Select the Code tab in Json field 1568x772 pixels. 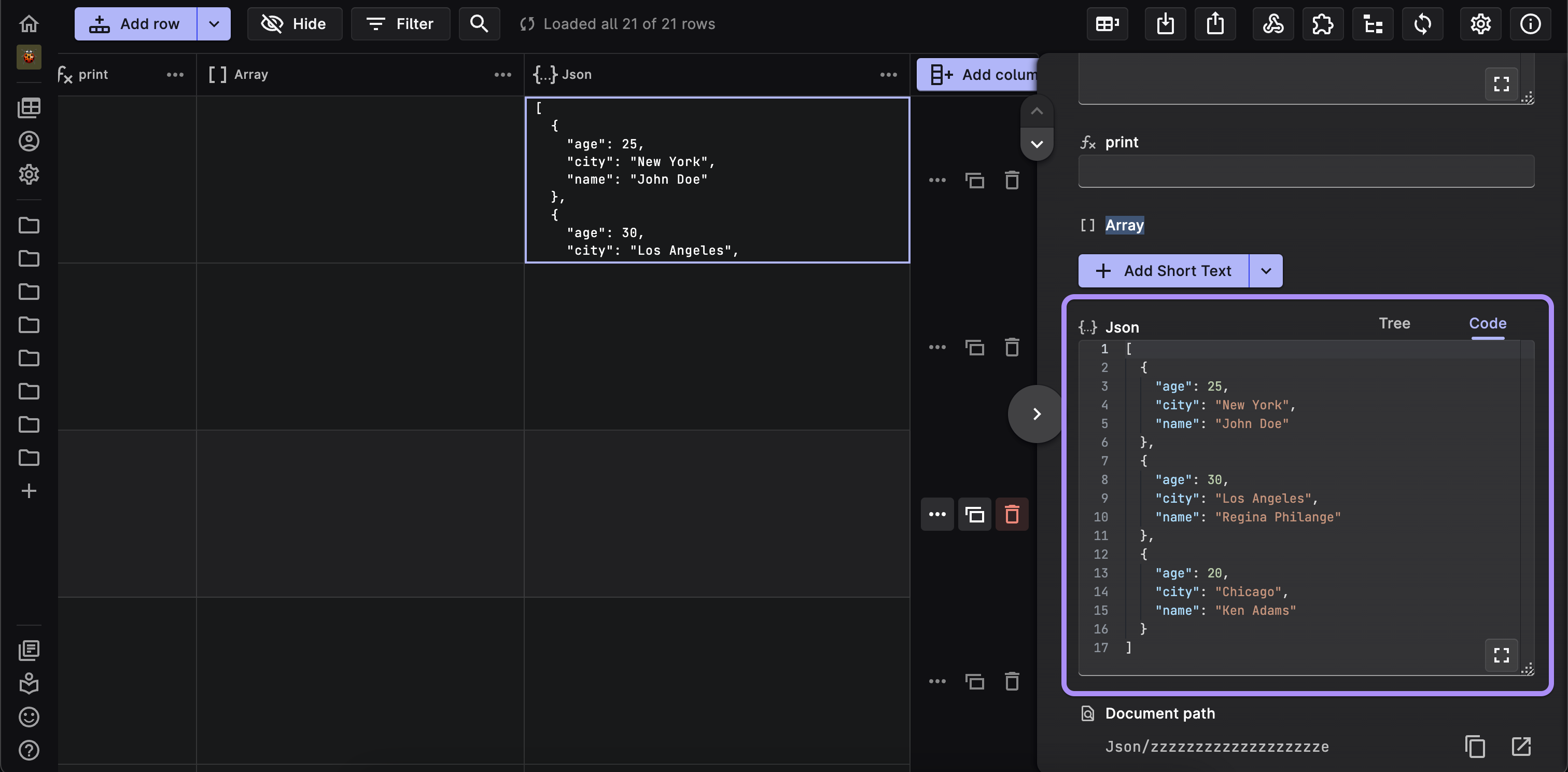pyautogui.click(x=1487, y=323)
